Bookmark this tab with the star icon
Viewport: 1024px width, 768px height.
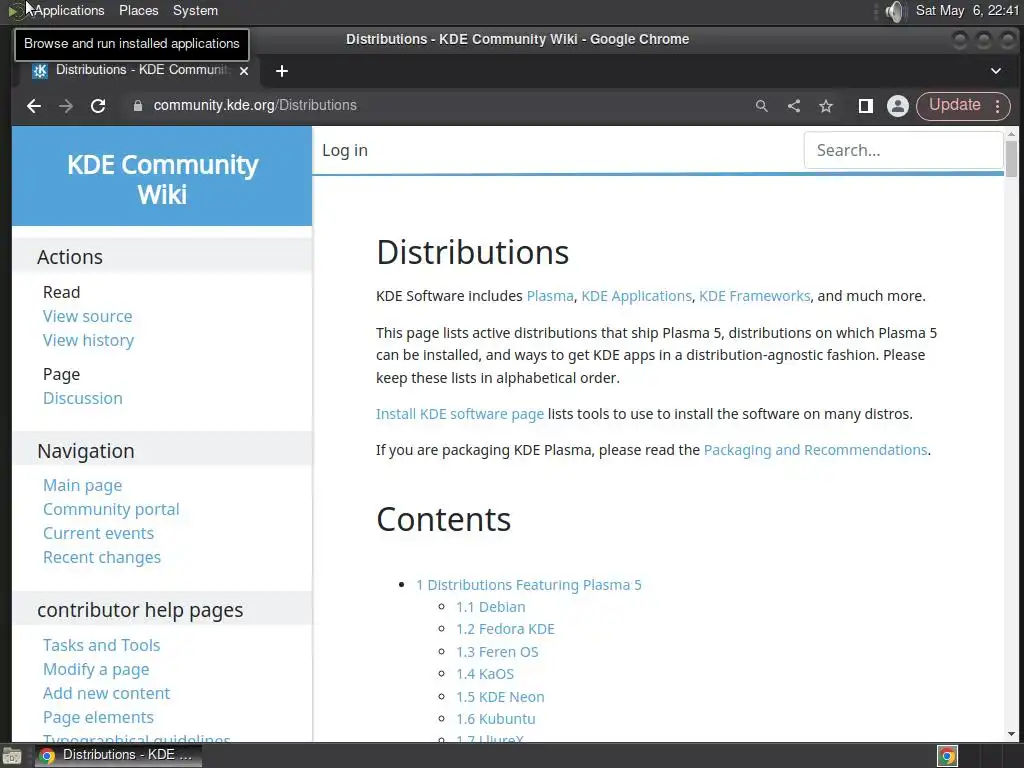coord(826,106)
